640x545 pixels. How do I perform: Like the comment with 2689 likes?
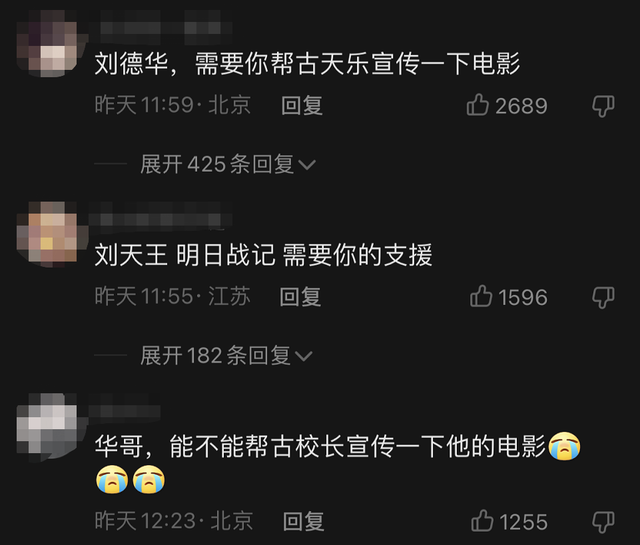click(x=478, y=105)
